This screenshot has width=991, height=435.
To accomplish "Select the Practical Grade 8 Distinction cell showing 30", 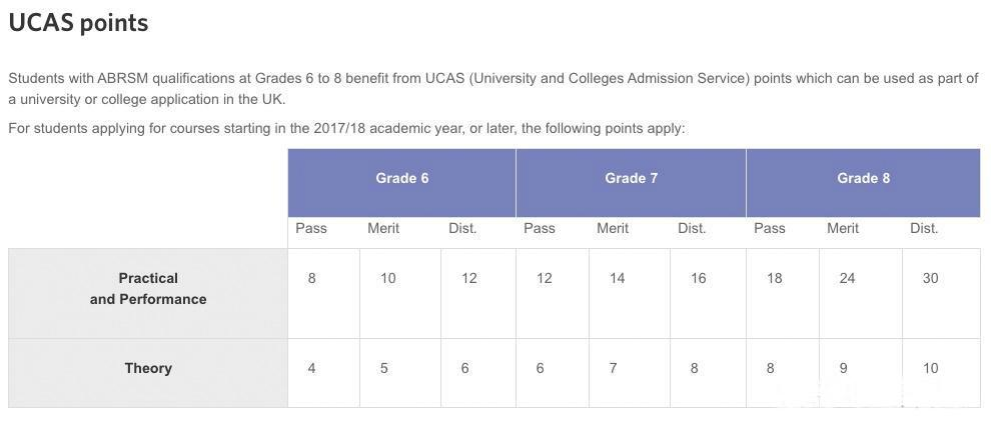I will pyautogui.click(x=930, y=278).
